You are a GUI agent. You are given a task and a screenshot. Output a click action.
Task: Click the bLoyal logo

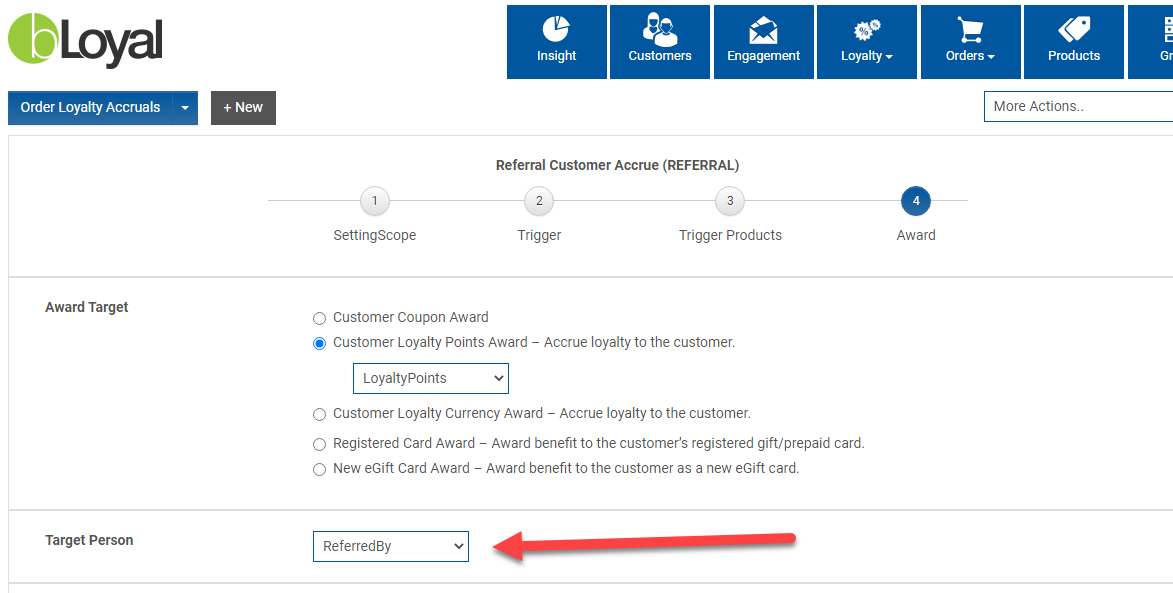point(85,40)
